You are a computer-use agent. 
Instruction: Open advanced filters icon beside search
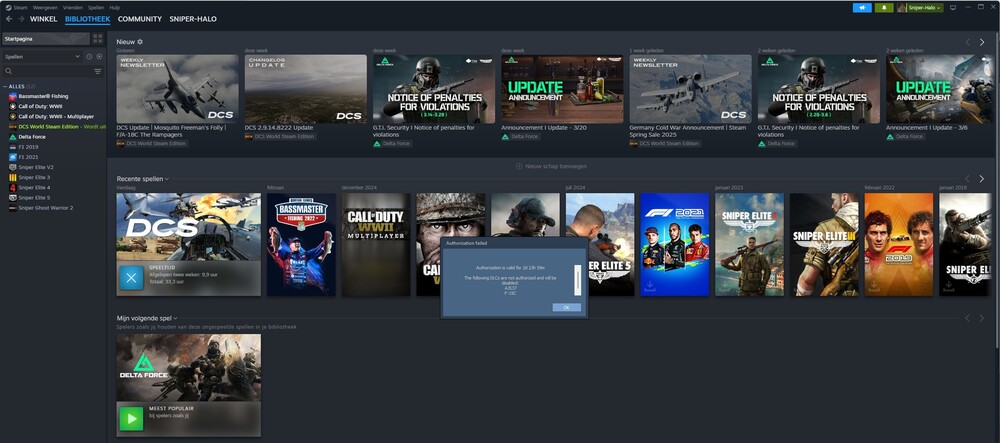[x=98, y=71]
